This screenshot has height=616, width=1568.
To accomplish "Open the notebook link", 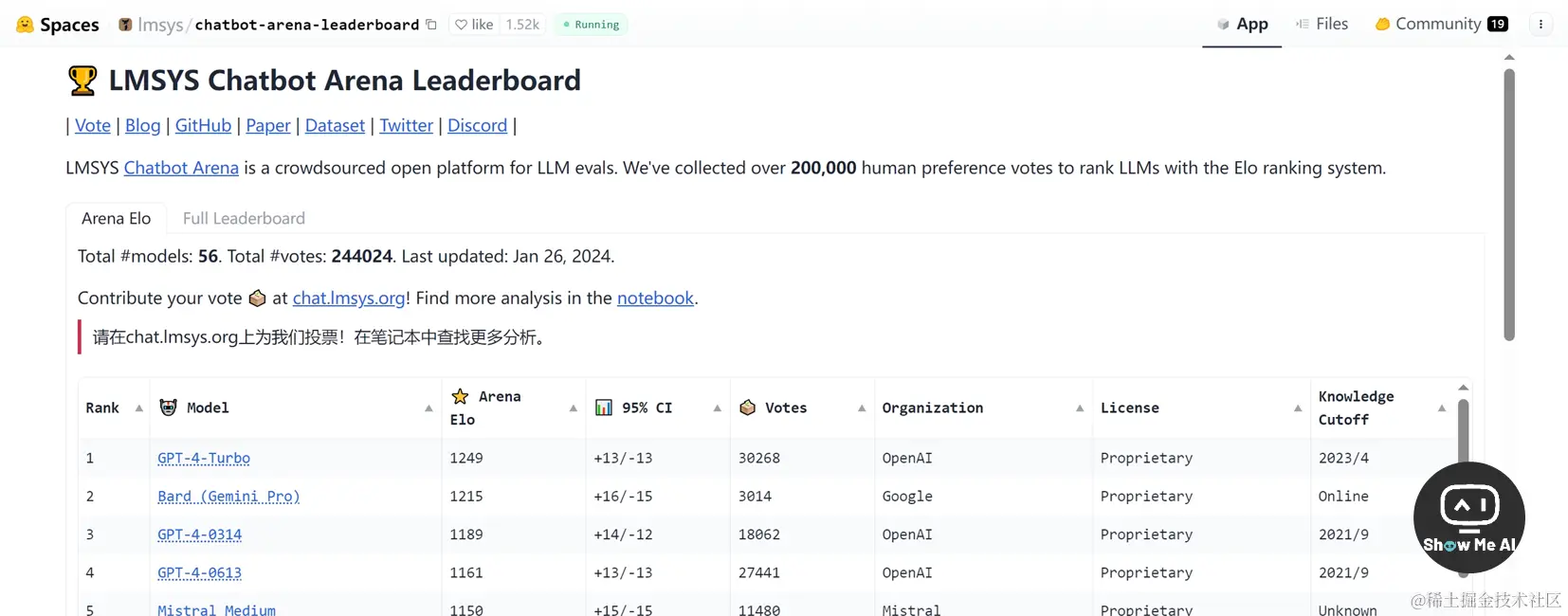I will coord(655,298).
